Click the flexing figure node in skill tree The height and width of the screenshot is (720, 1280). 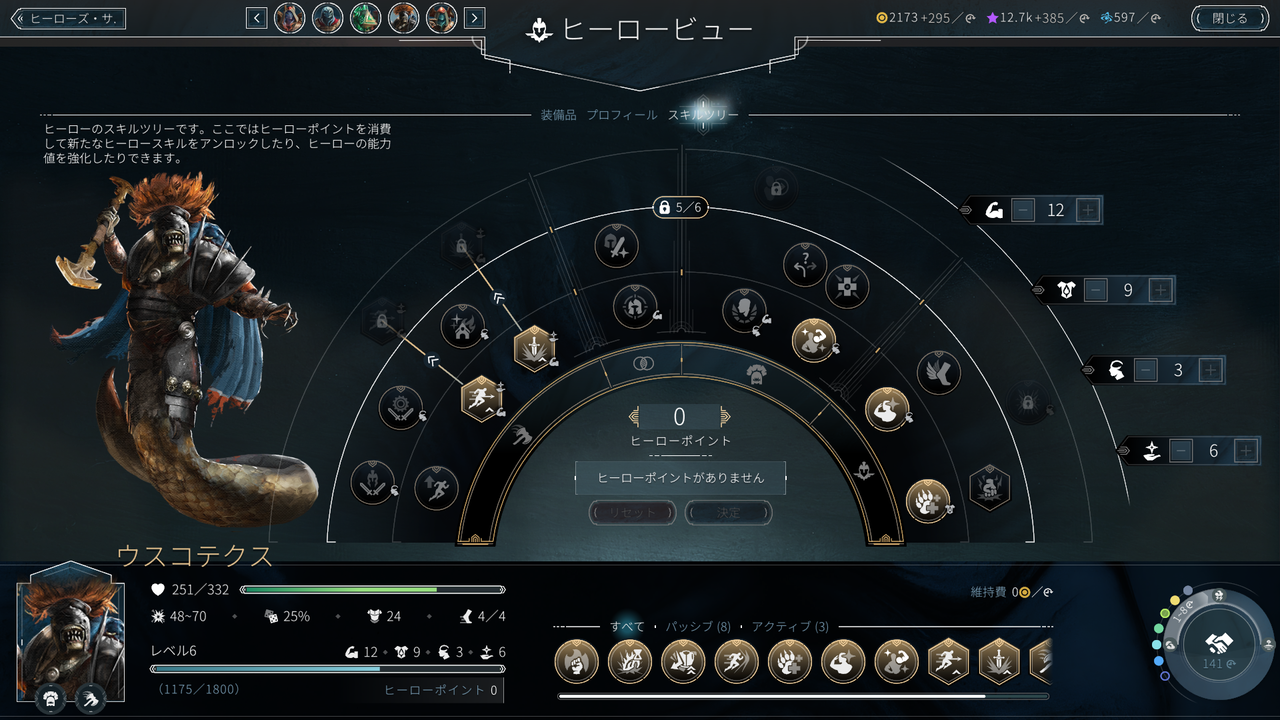pyautogui.click(x=814, y=340)
